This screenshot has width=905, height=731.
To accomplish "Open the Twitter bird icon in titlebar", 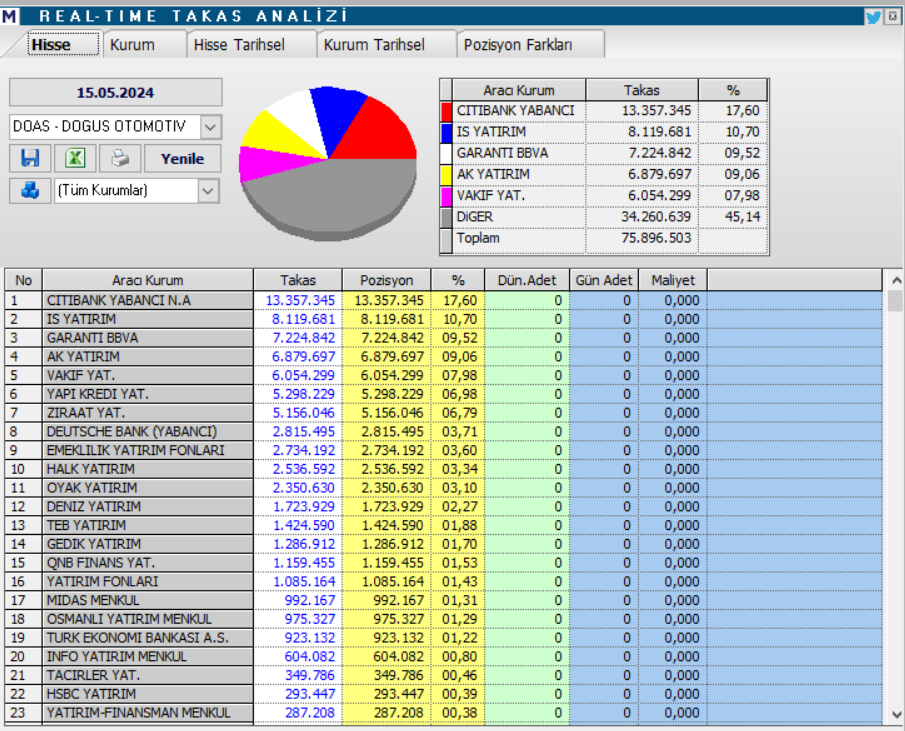I will (876, 14).
